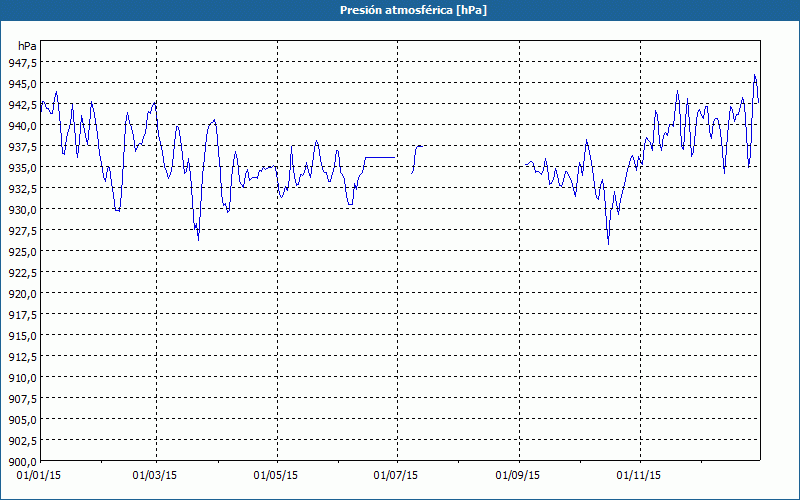800x500 pixels.
Task: Select the 930,0 y-axis label
Action: (x=22, y=209)
